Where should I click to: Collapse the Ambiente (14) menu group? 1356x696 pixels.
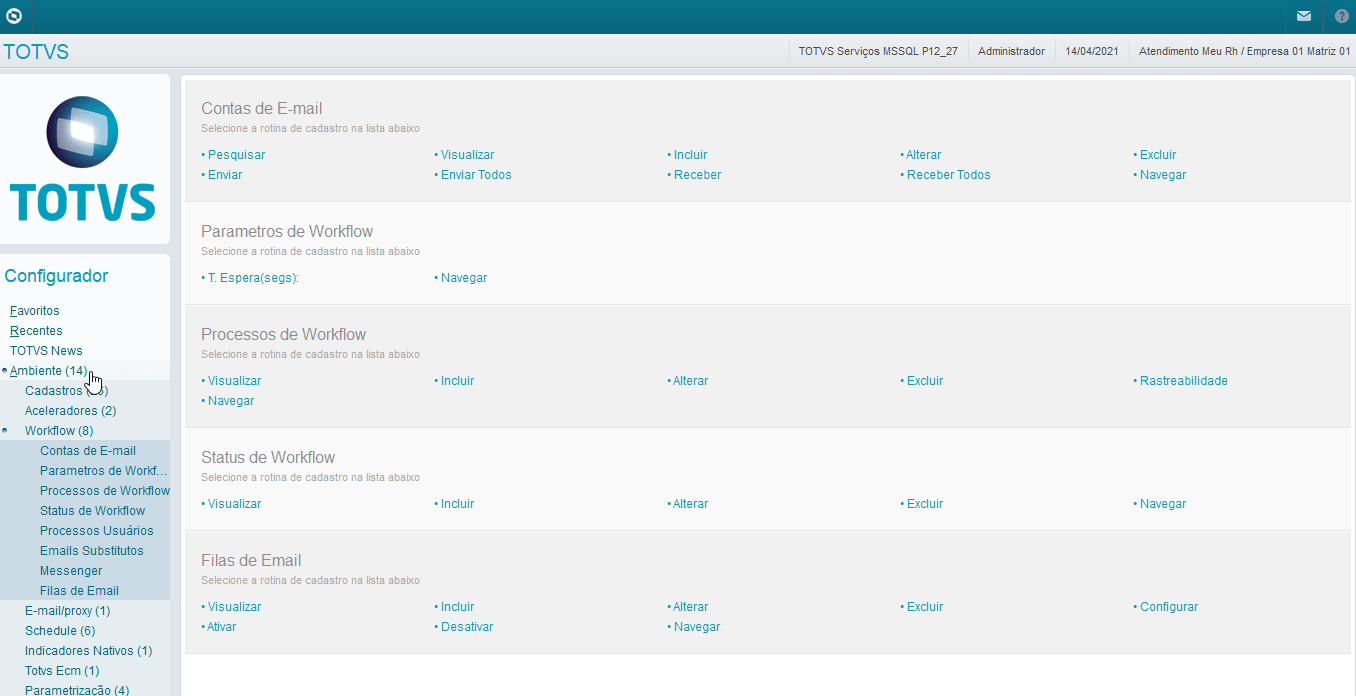click(48, 371)
